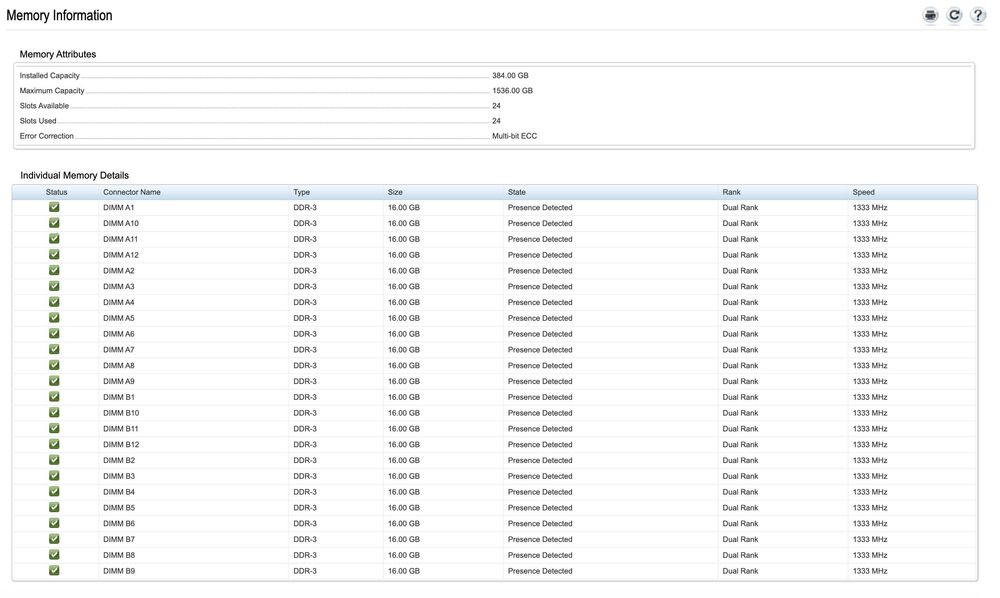Click the green status icon for DIMM B12
Image resolution: width=1000 pixels, height=598 pixels.
(x=54, y=444)
